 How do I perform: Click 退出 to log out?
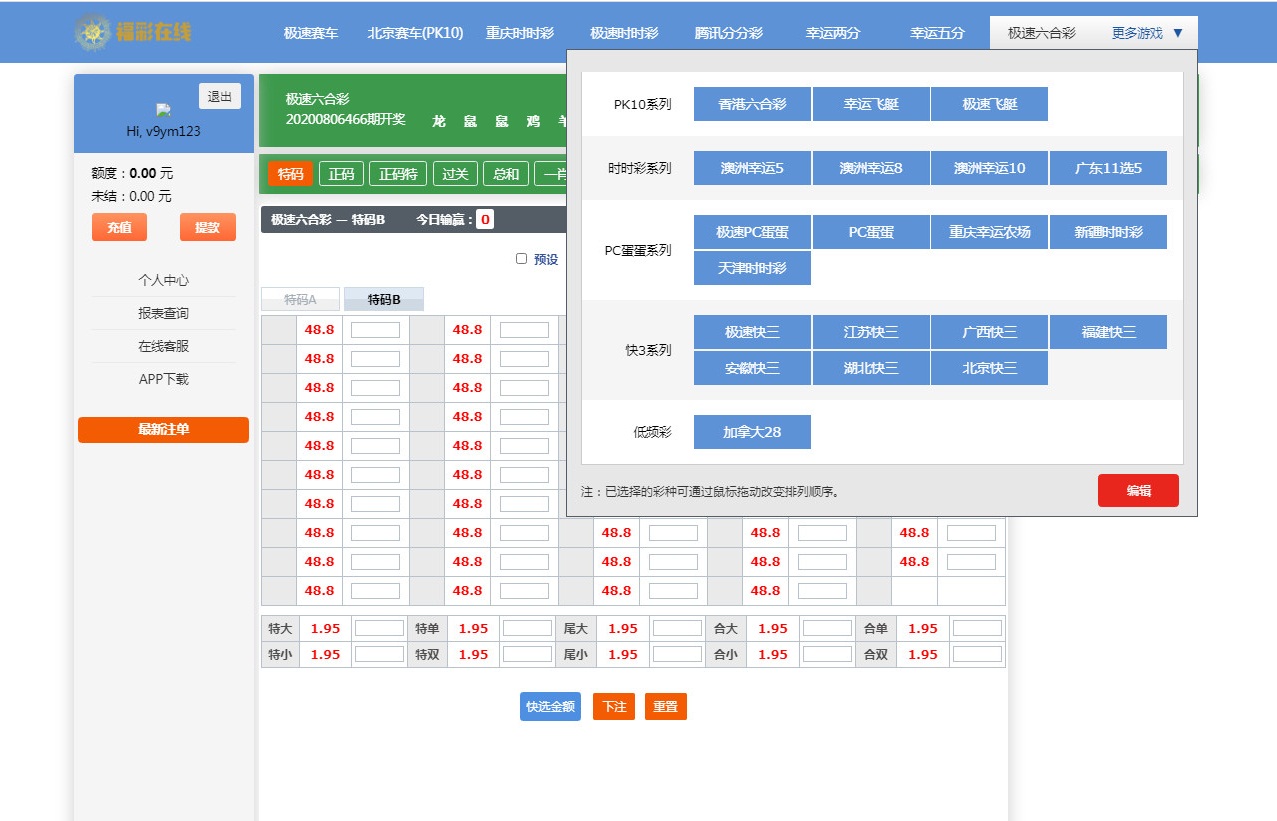click(219, 96)
